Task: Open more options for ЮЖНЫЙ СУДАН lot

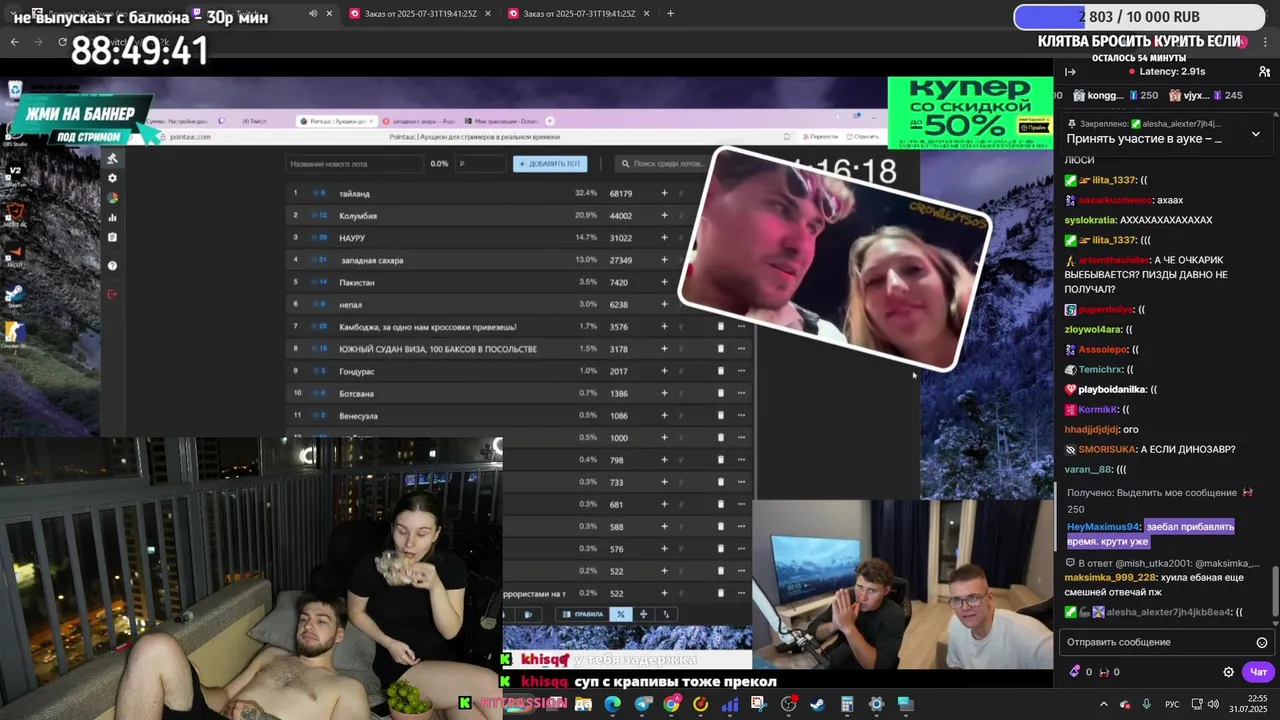Action: pyautogui.click(x=741, y=348)
